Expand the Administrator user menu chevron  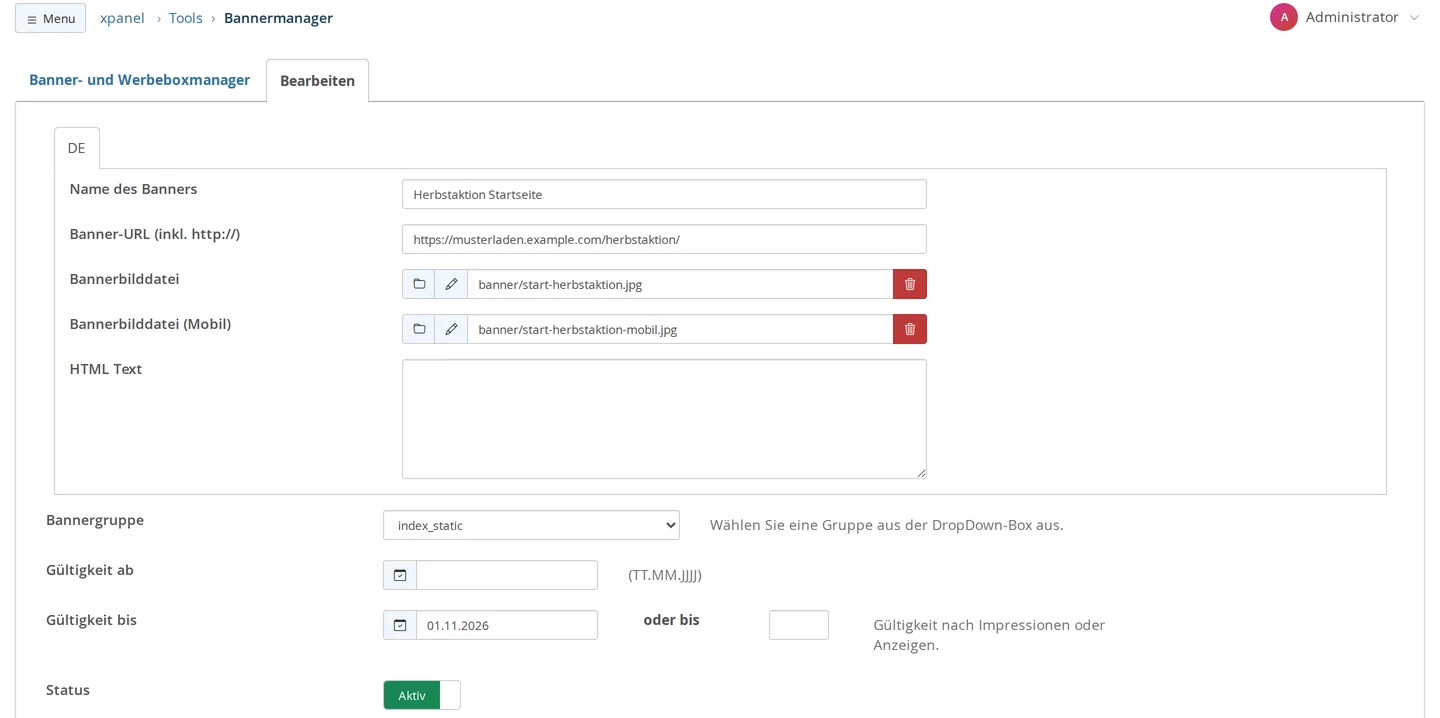click(x=1414, y=18)
